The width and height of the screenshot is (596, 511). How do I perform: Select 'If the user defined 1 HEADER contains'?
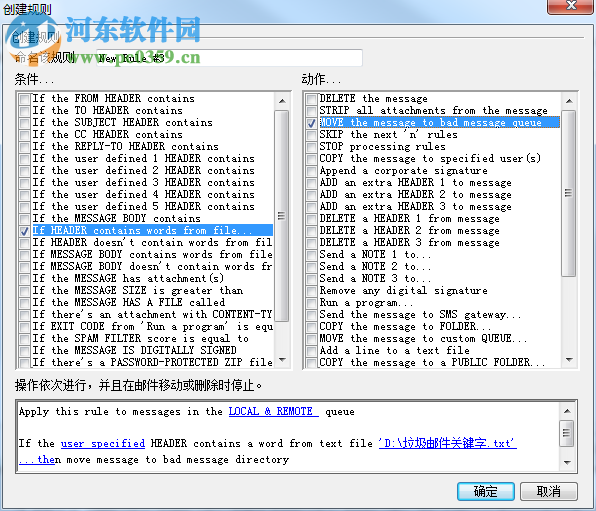coord(143,159)
